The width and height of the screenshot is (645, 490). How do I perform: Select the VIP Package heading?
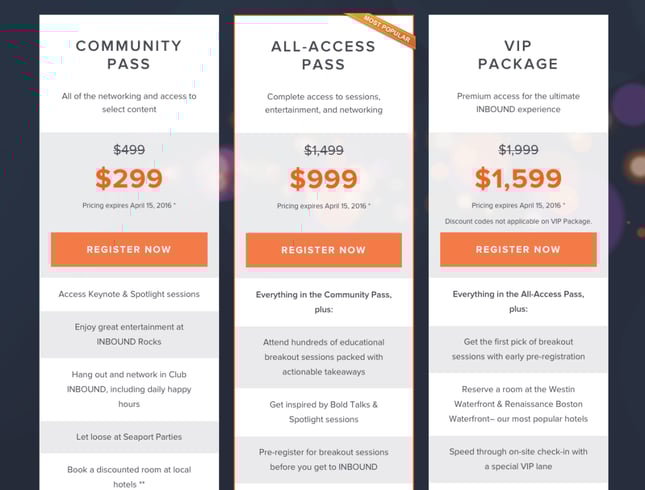[x=518, y=54]
